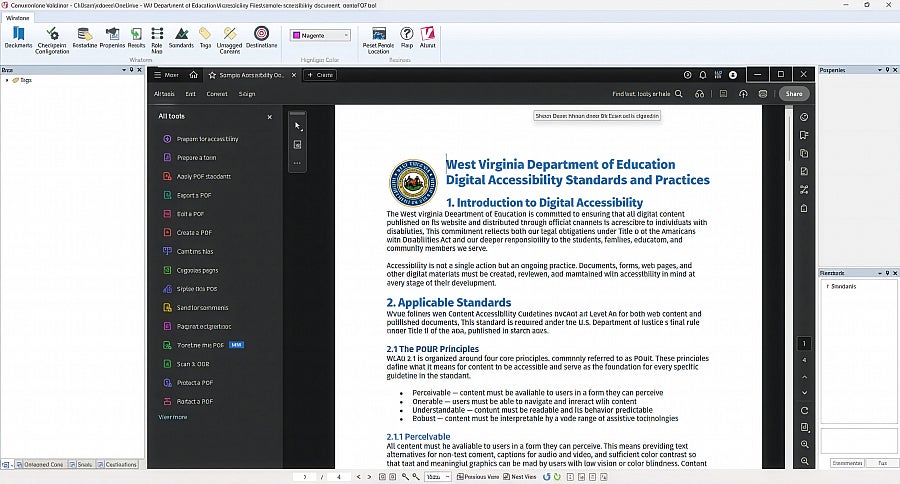Click the blue rotate counterclockwise icon
This screenshot has width=900, height=484.
(x=546, y=477)
